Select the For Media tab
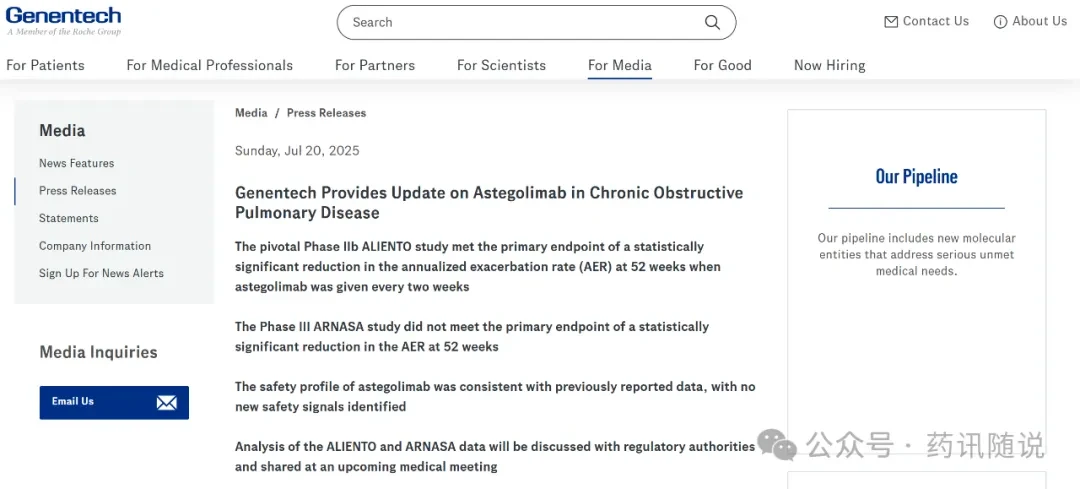The height and width of the screenshot is (489, 1080). pos(620,65)
